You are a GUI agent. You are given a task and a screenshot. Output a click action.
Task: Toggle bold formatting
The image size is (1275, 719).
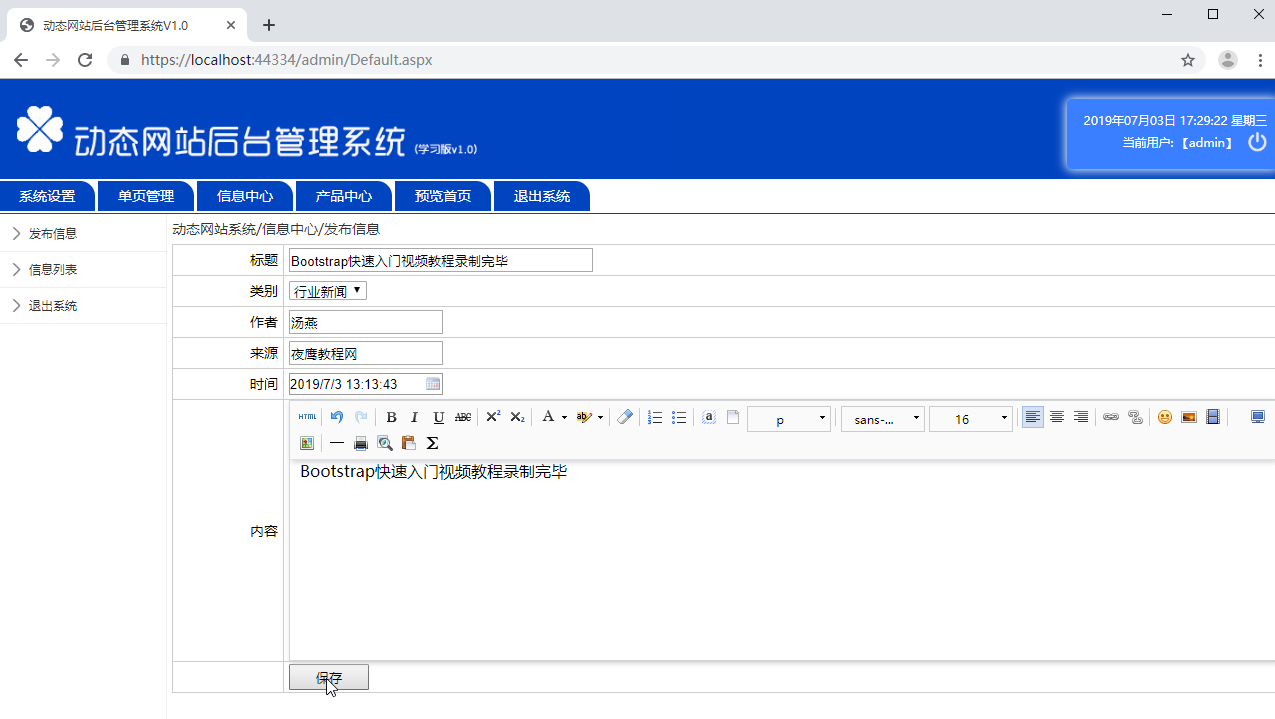(x=391, y=417)
